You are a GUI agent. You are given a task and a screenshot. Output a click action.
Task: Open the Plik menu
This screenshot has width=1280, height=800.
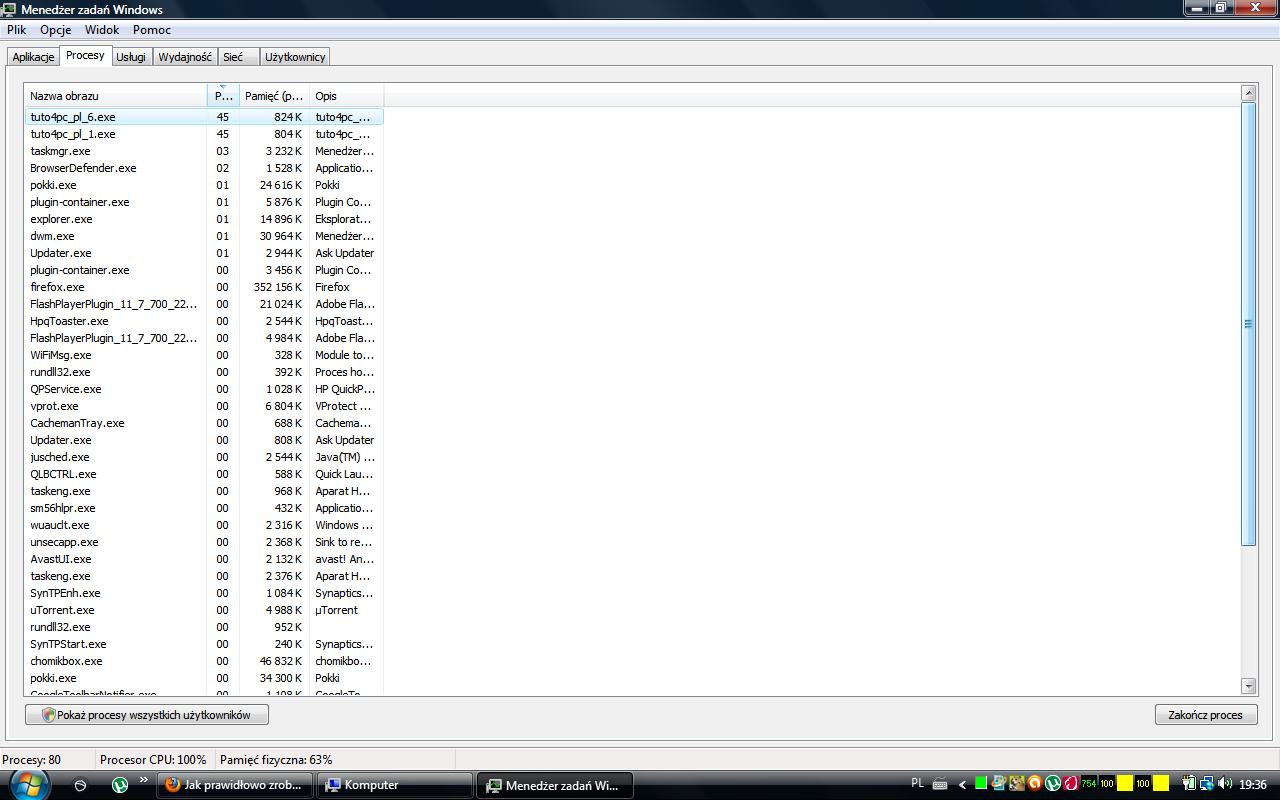tap(16, 30)
